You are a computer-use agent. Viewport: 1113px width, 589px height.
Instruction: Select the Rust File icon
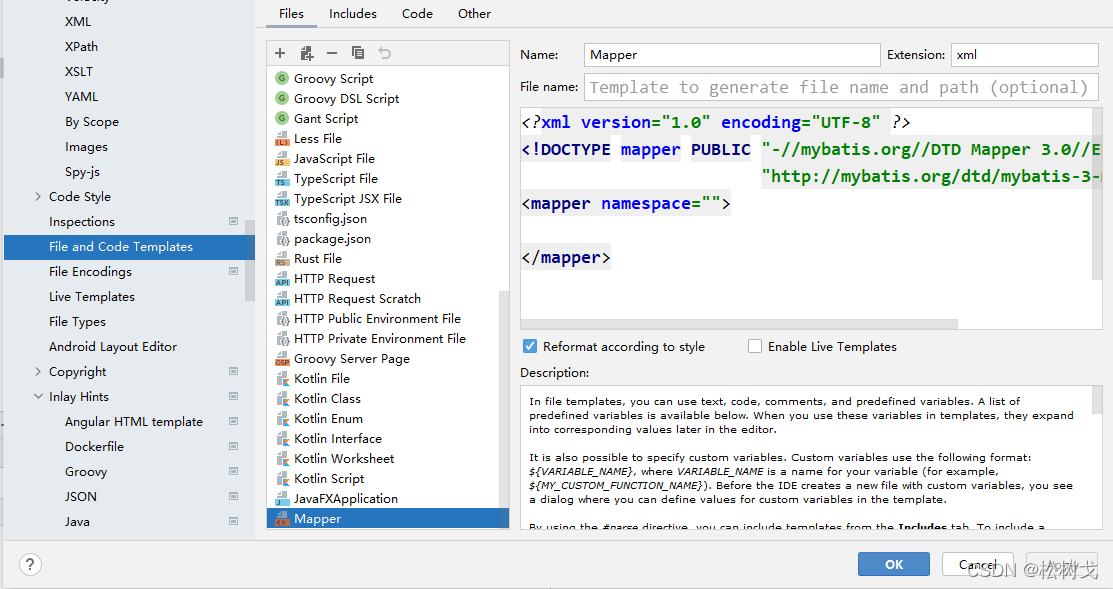[282, 258]
